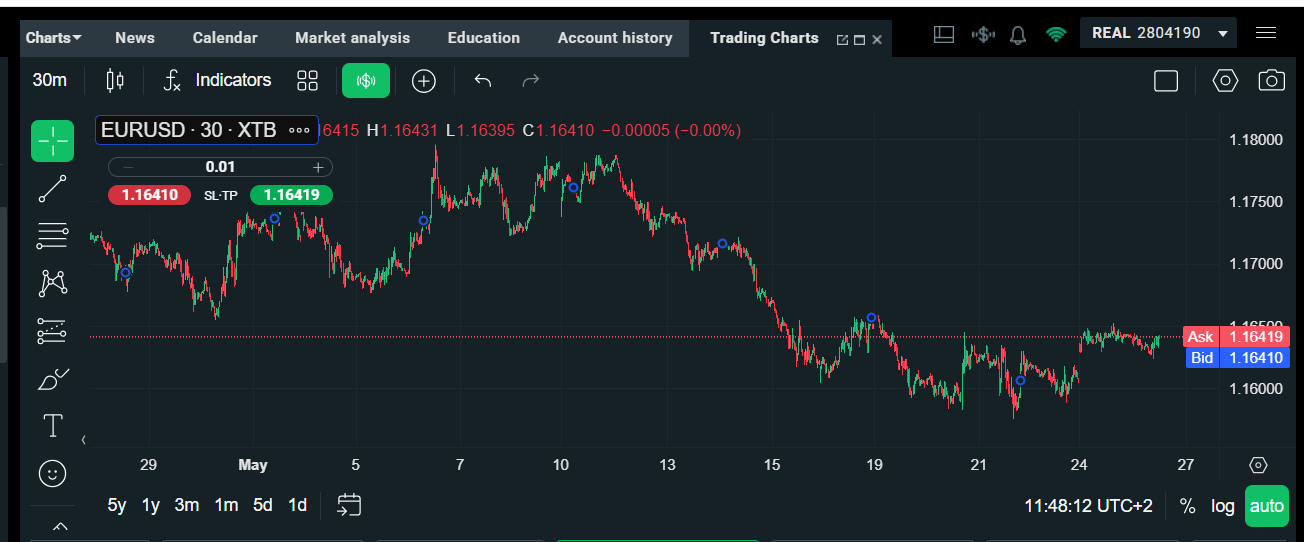Image resolution: width=1304 pixels, height=542 pixels.
Task: Change the 30m chart interval
Action: (50, 80)
